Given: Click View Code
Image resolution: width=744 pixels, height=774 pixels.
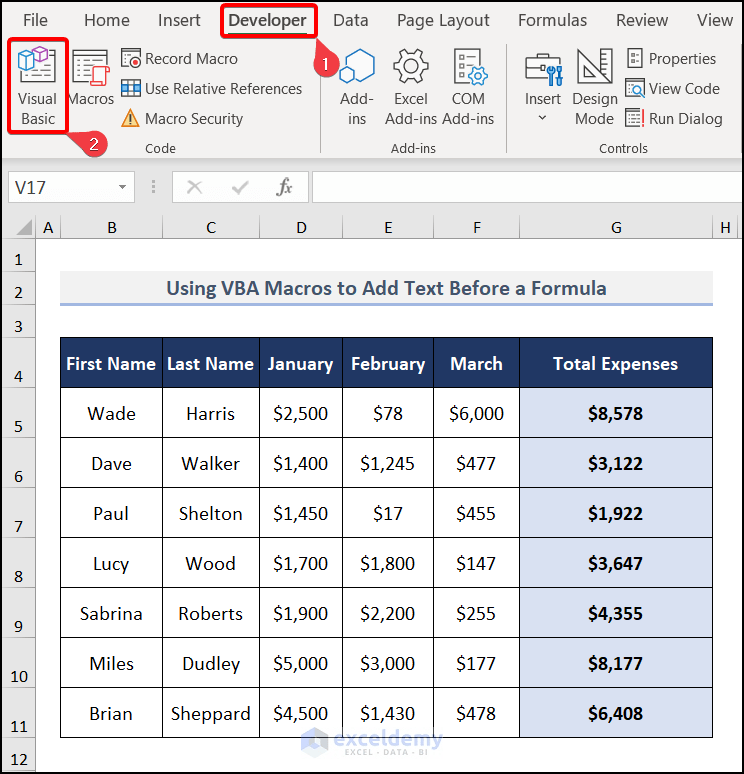Looking at the screenshot, I should pos(672,89).
